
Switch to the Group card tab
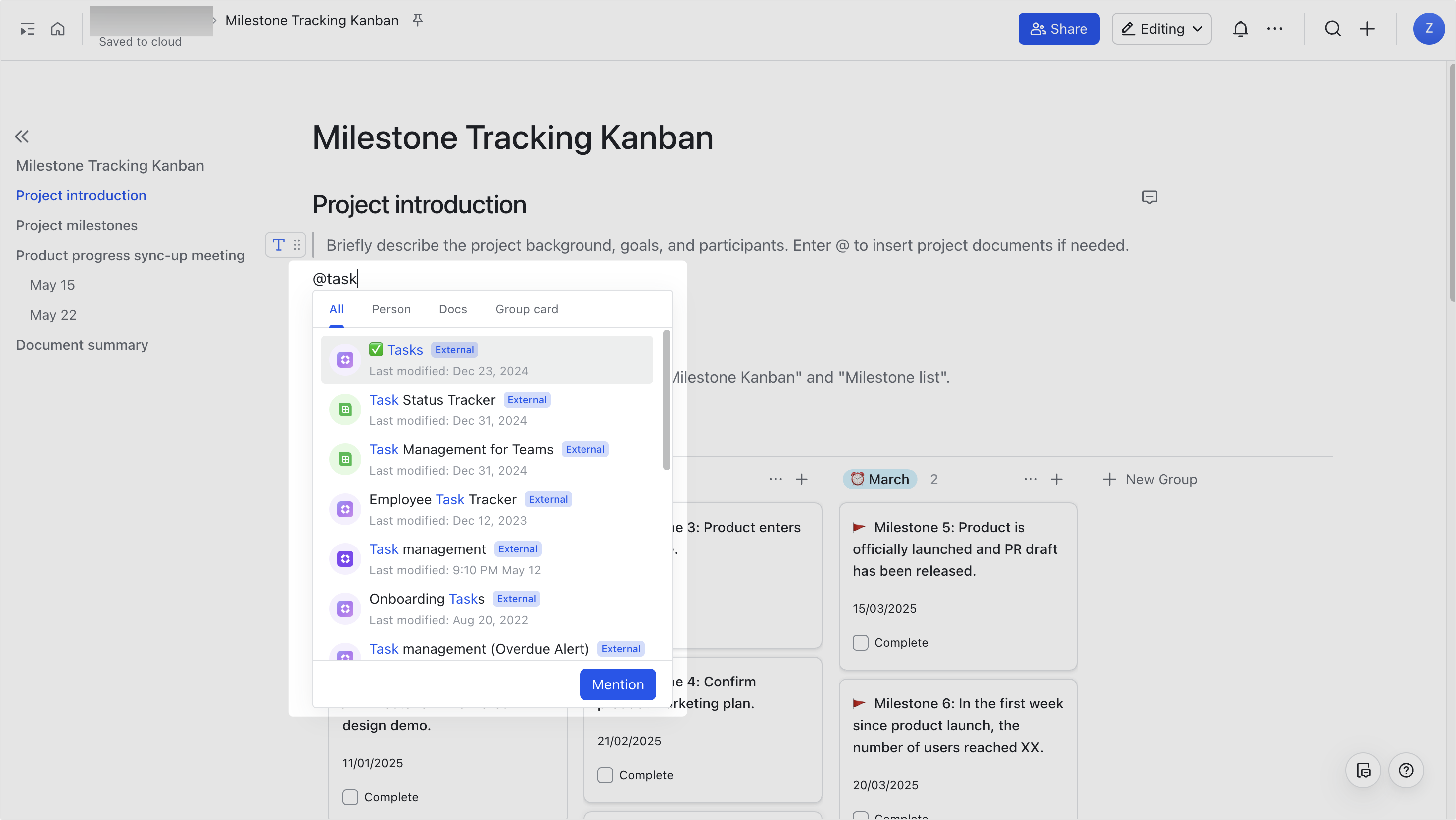pos(526,309)
